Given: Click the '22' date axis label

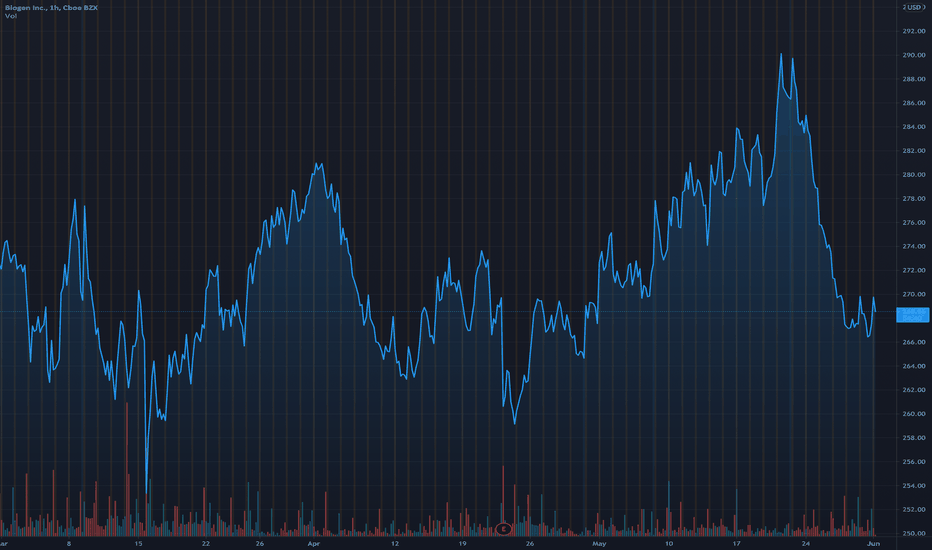Looking at the screenshot, I should [206, 543].
